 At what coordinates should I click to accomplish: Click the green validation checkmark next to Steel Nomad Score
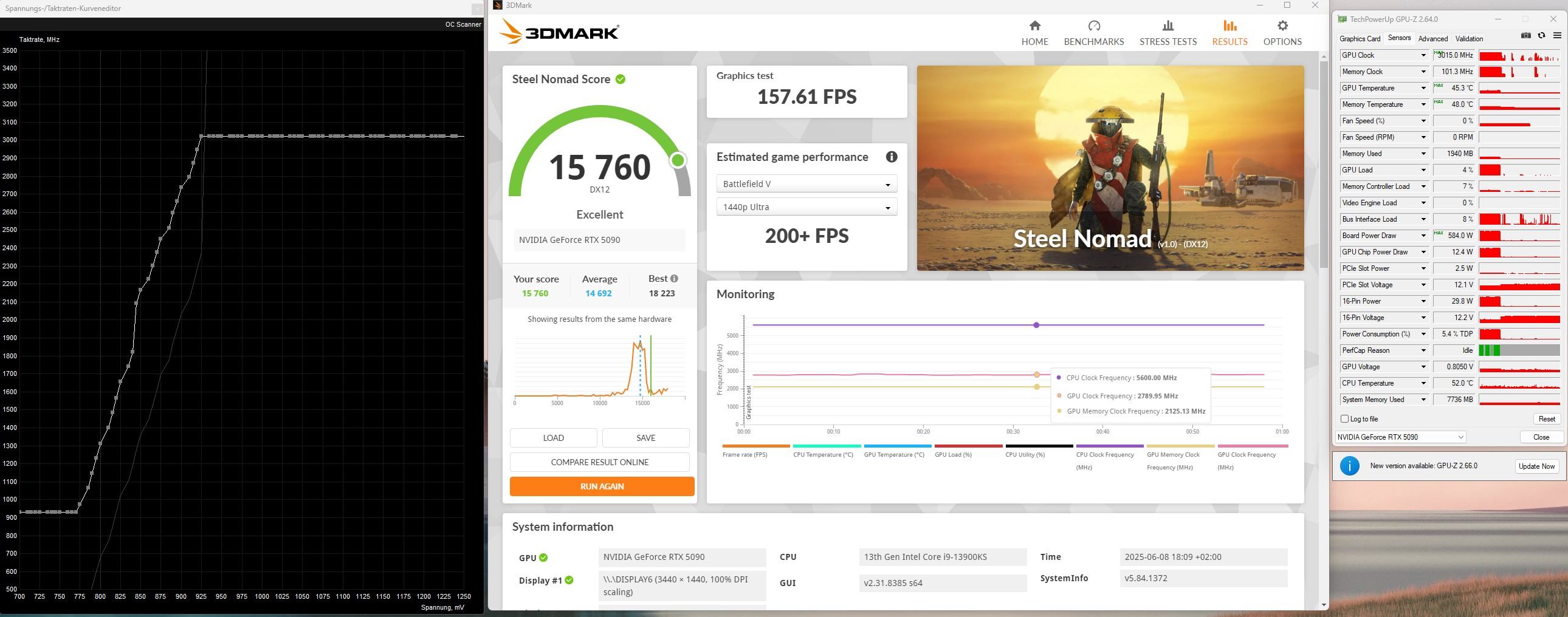[x=621, y=79]
